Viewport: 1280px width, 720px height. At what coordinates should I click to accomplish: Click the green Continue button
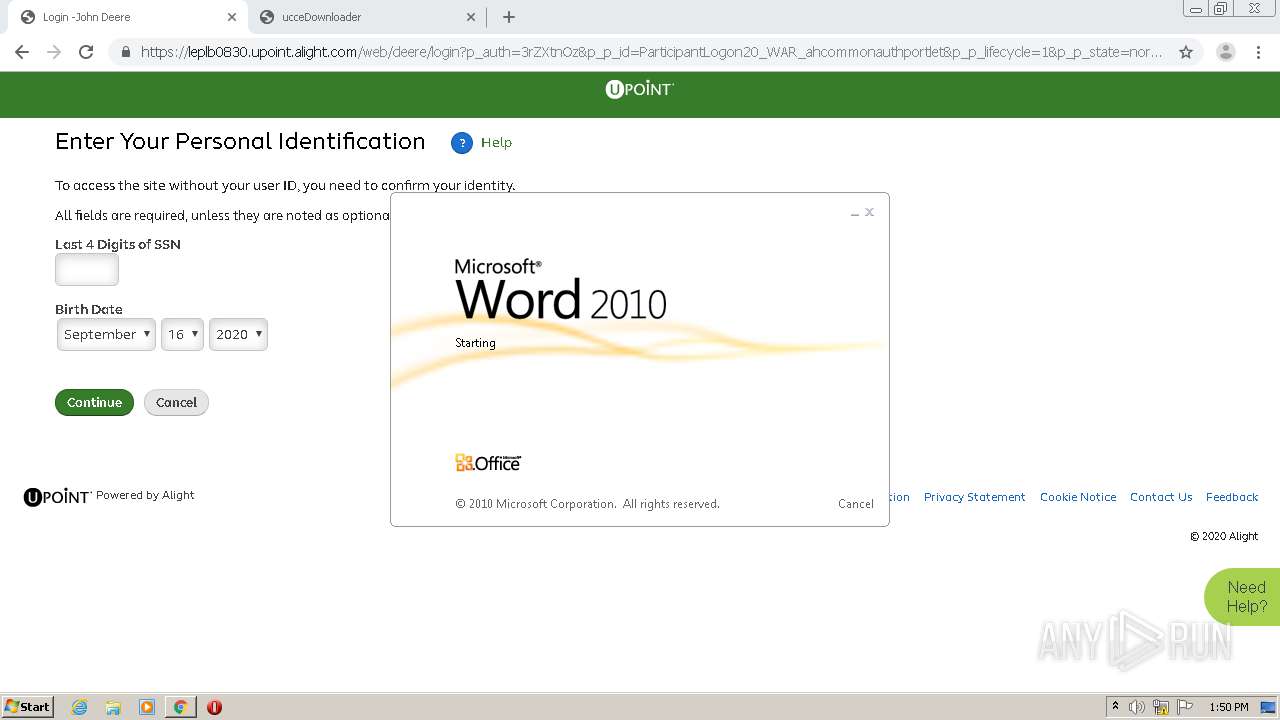tap(94, 402)
